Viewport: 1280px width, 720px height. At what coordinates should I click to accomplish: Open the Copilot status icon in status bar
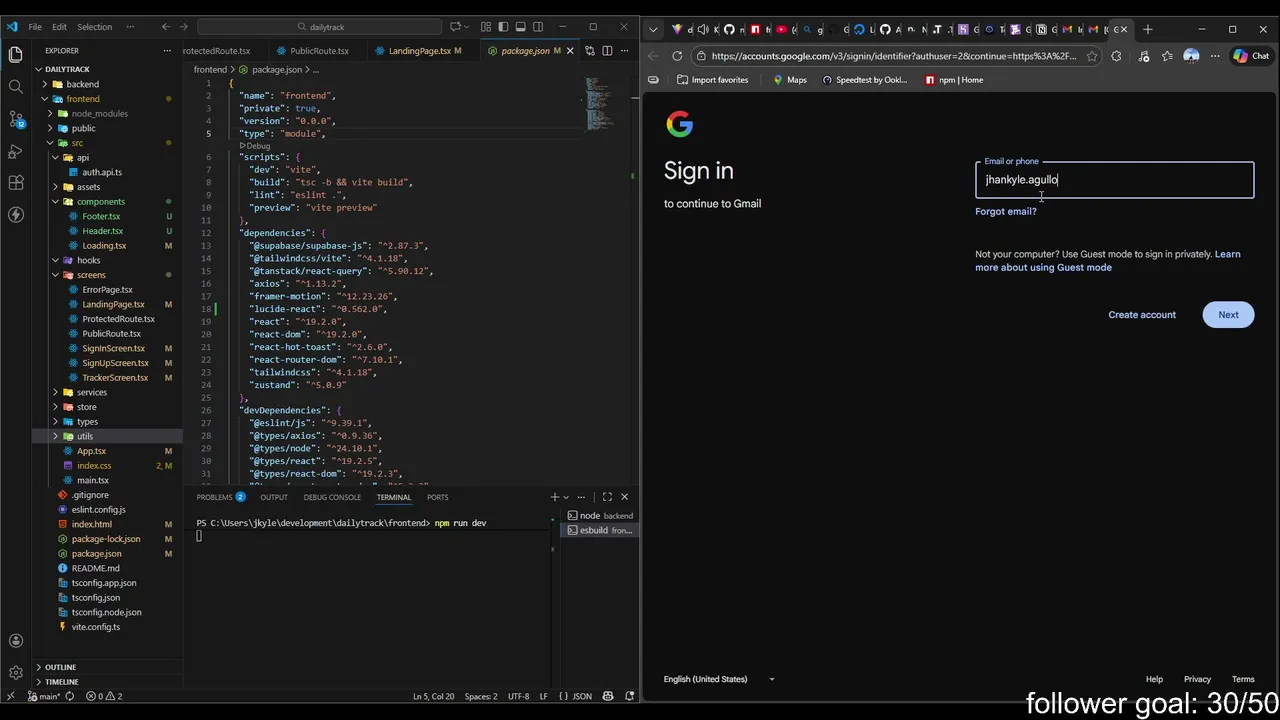[x=607, y=696]
